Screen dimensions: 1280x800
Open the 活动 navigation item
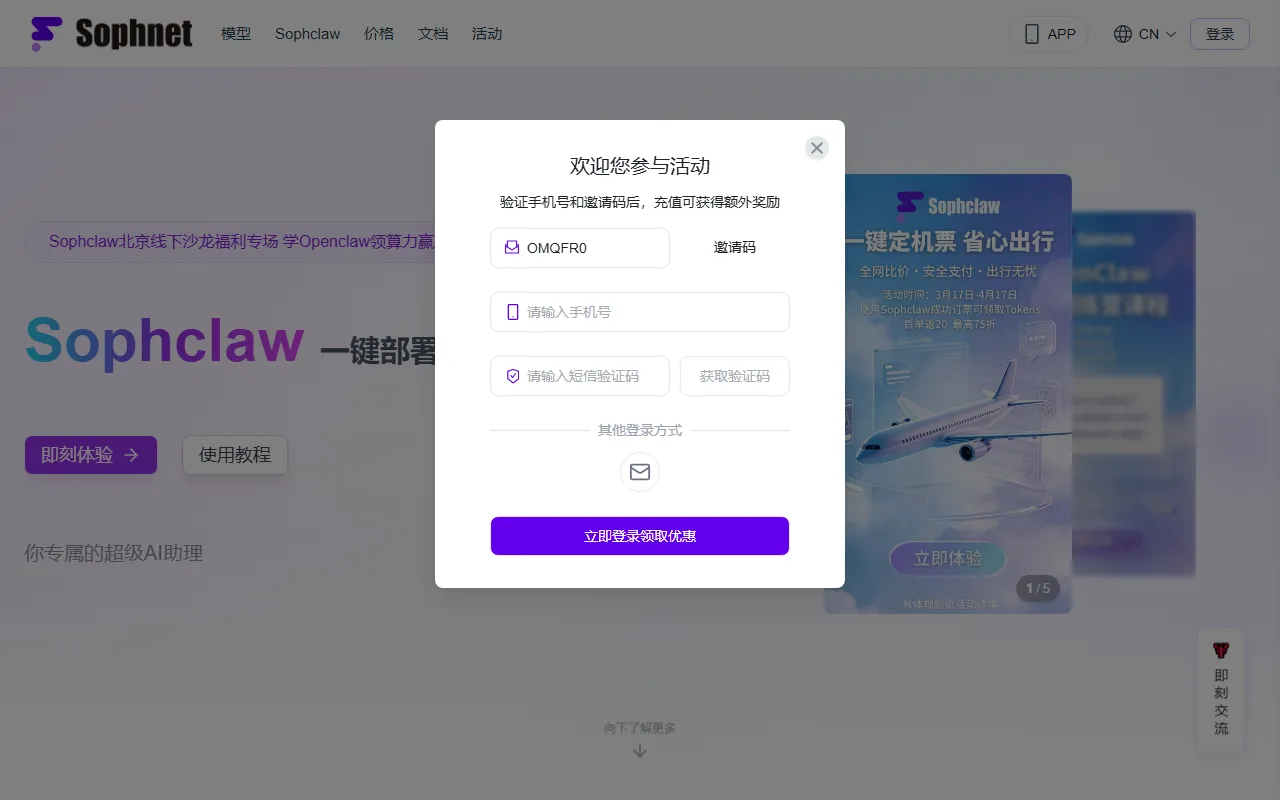coord(487,33)
